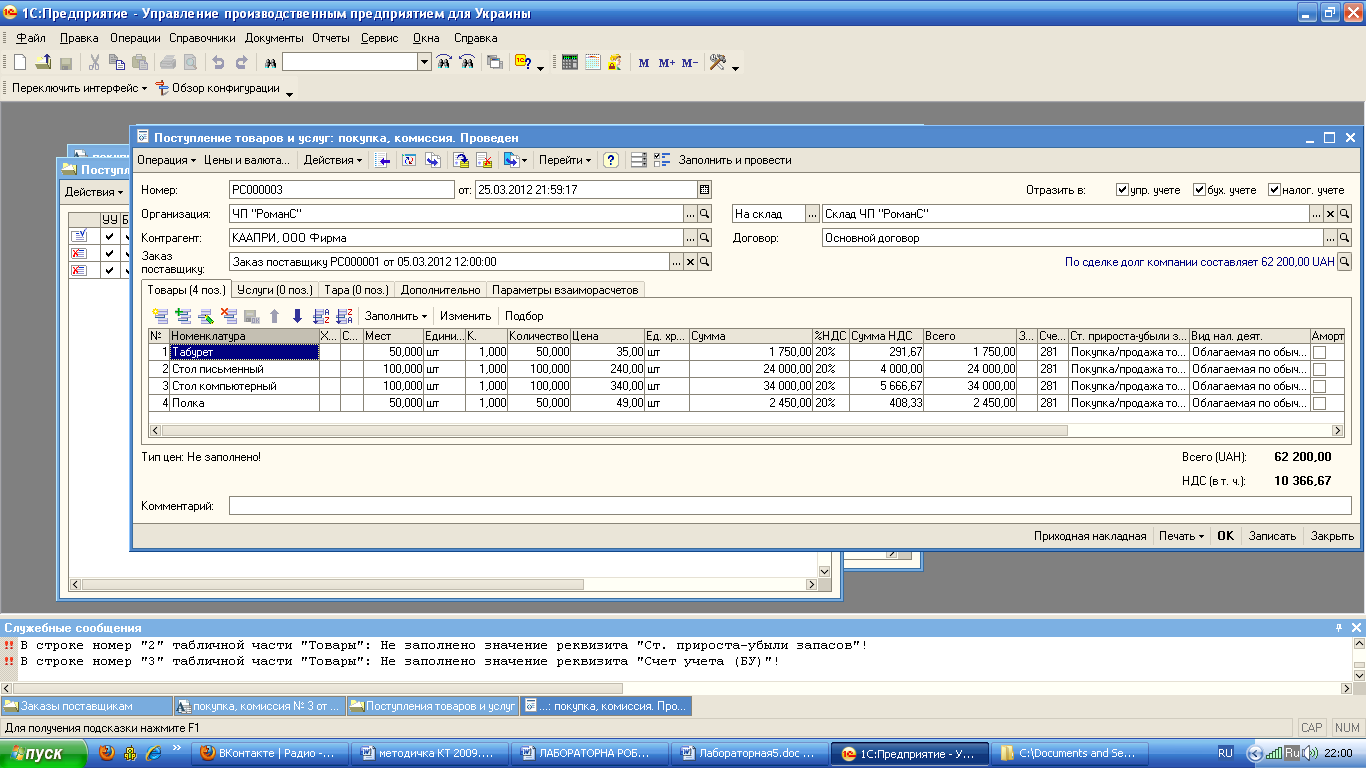Click the Комментарий input field
This screenshot has height=768, width=1366.
point(790,506)
